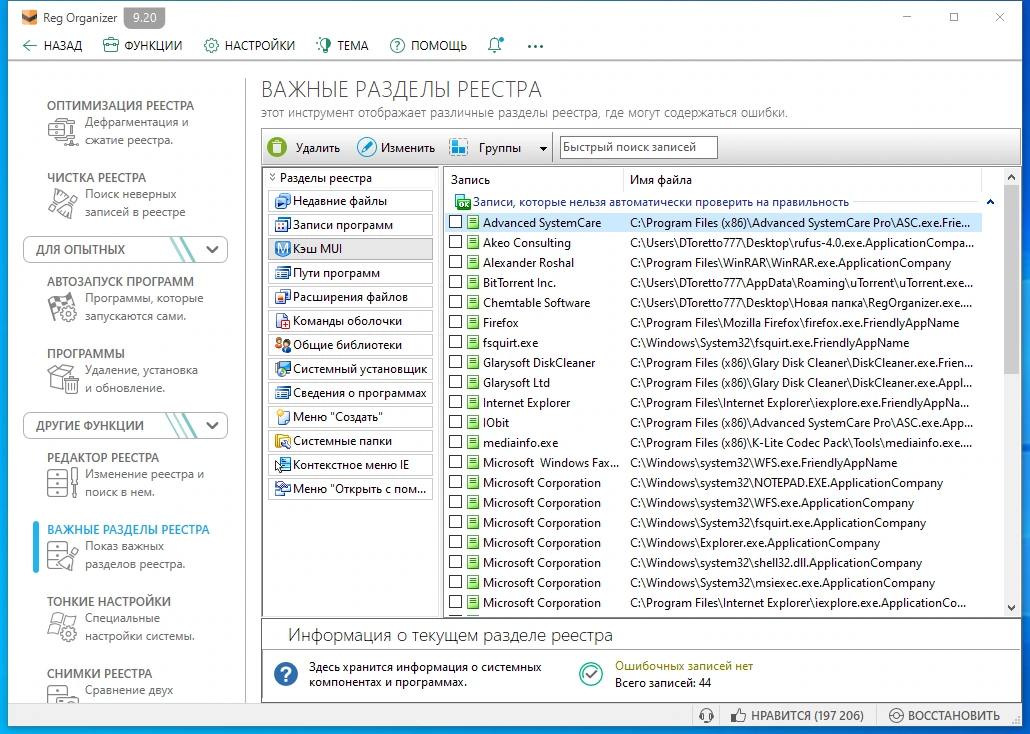Open Автозапуск программ flag icon

pos(62,307)
